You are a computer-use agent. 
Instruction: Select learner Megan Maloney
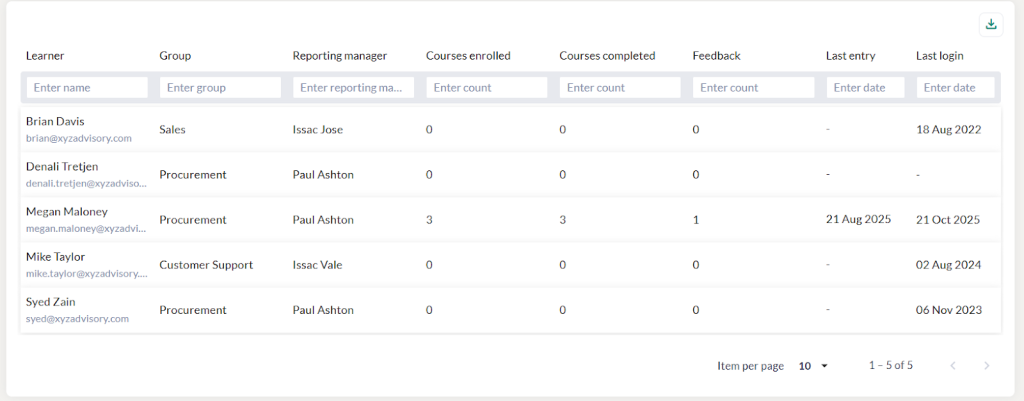67,212
